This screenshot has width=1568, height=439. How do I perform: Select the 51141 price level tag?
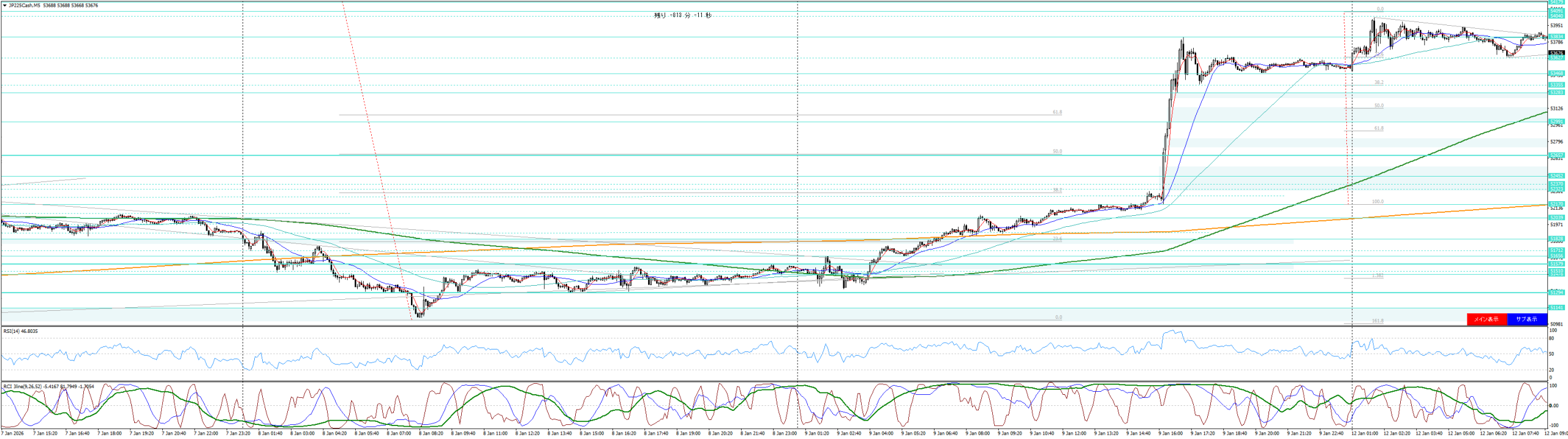tap(1556, 308)
